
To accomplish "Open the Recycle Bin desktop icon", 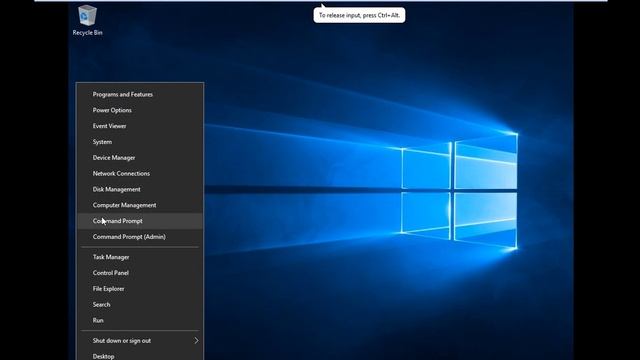I will [87, 20].
